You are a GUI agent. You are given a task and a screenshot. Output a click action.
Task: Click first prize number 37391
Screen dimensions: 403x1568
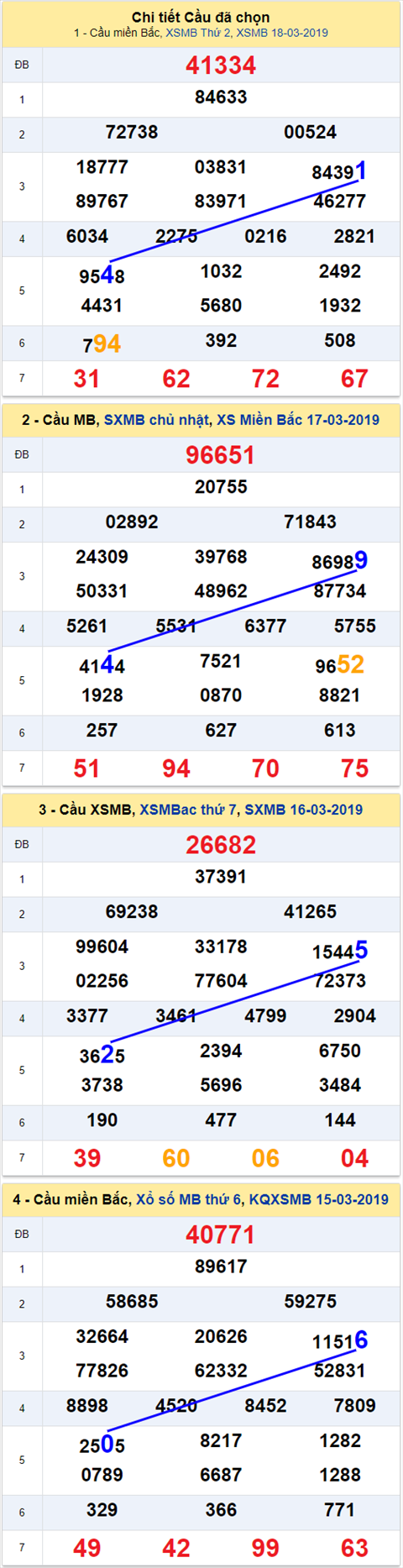(221, 877)
